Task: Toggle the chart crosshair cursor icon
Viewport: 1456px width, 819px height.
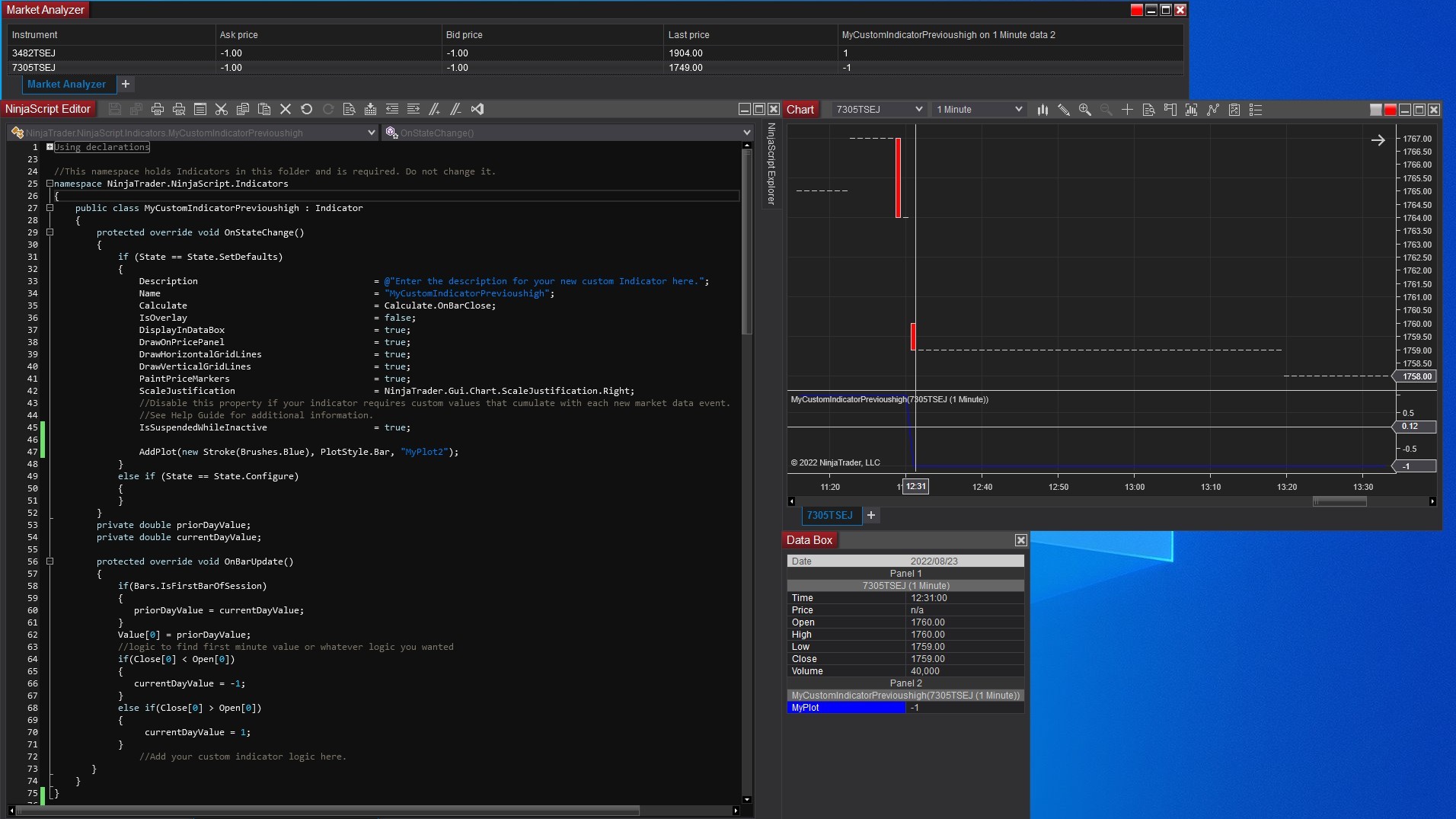Action: click(1128, 110)
